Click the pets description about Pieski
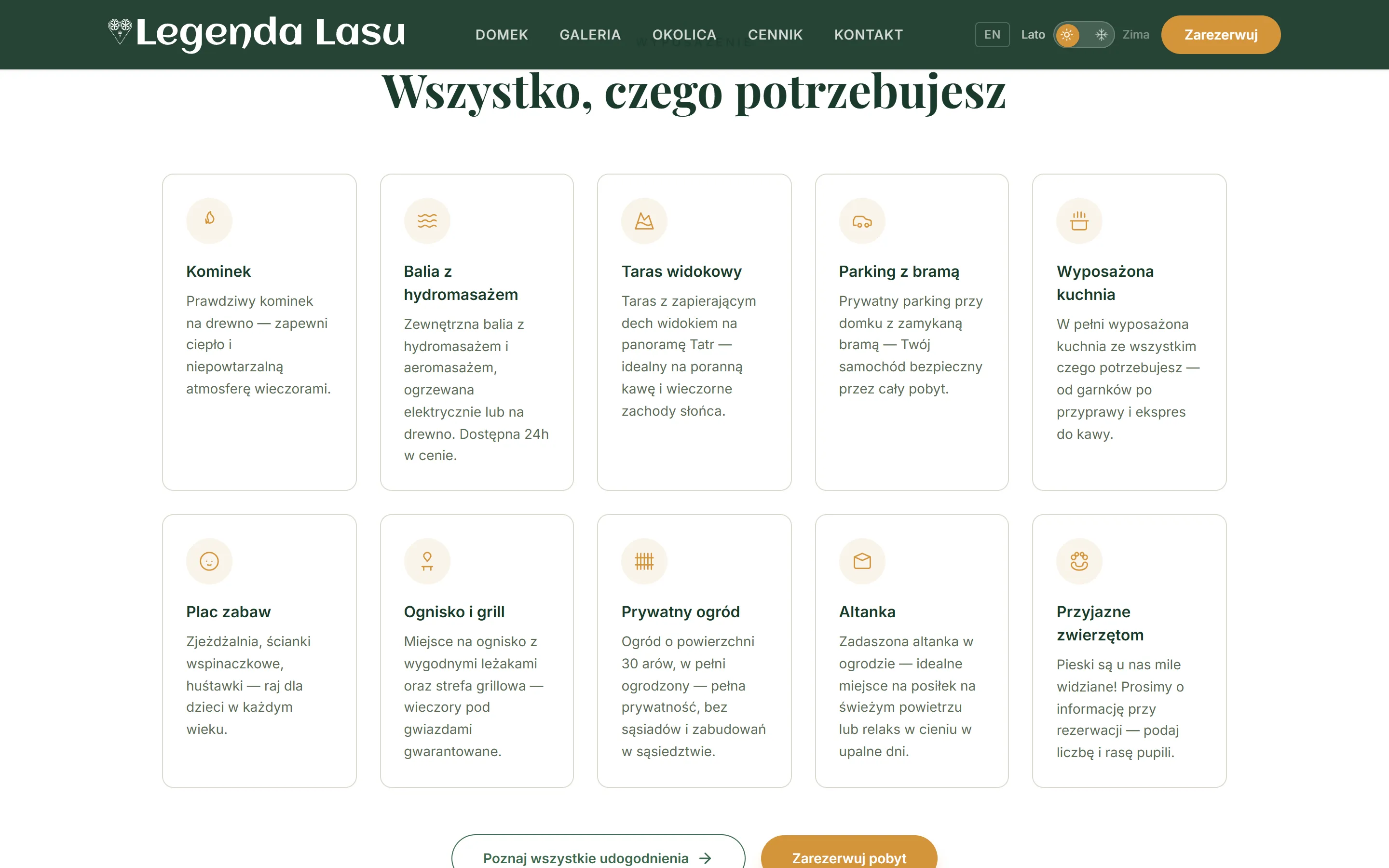 pos(1120,708)
